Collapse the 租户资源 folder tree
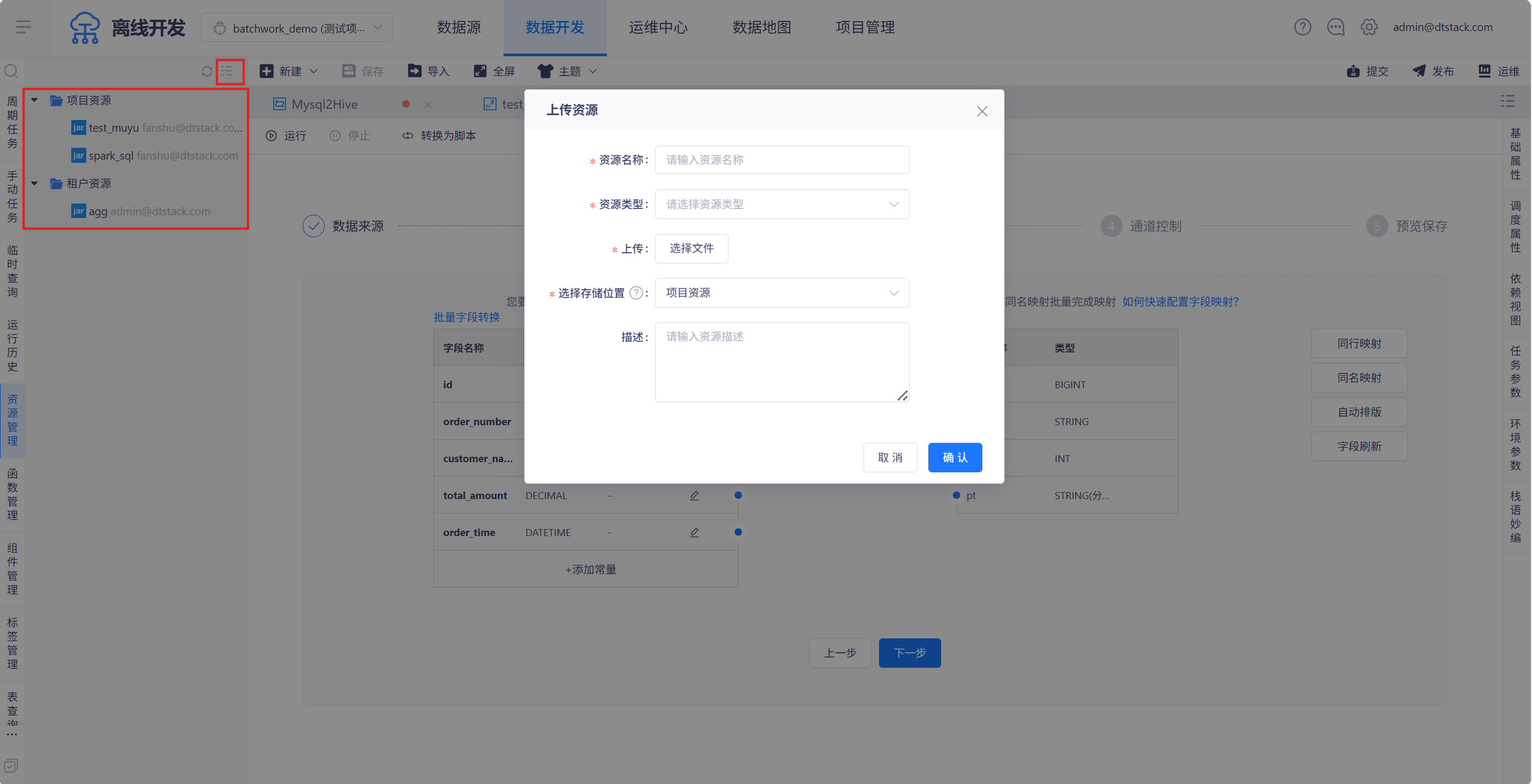Screen dimensions: 1532x784 pyautogui.click(x=34, y=183)
